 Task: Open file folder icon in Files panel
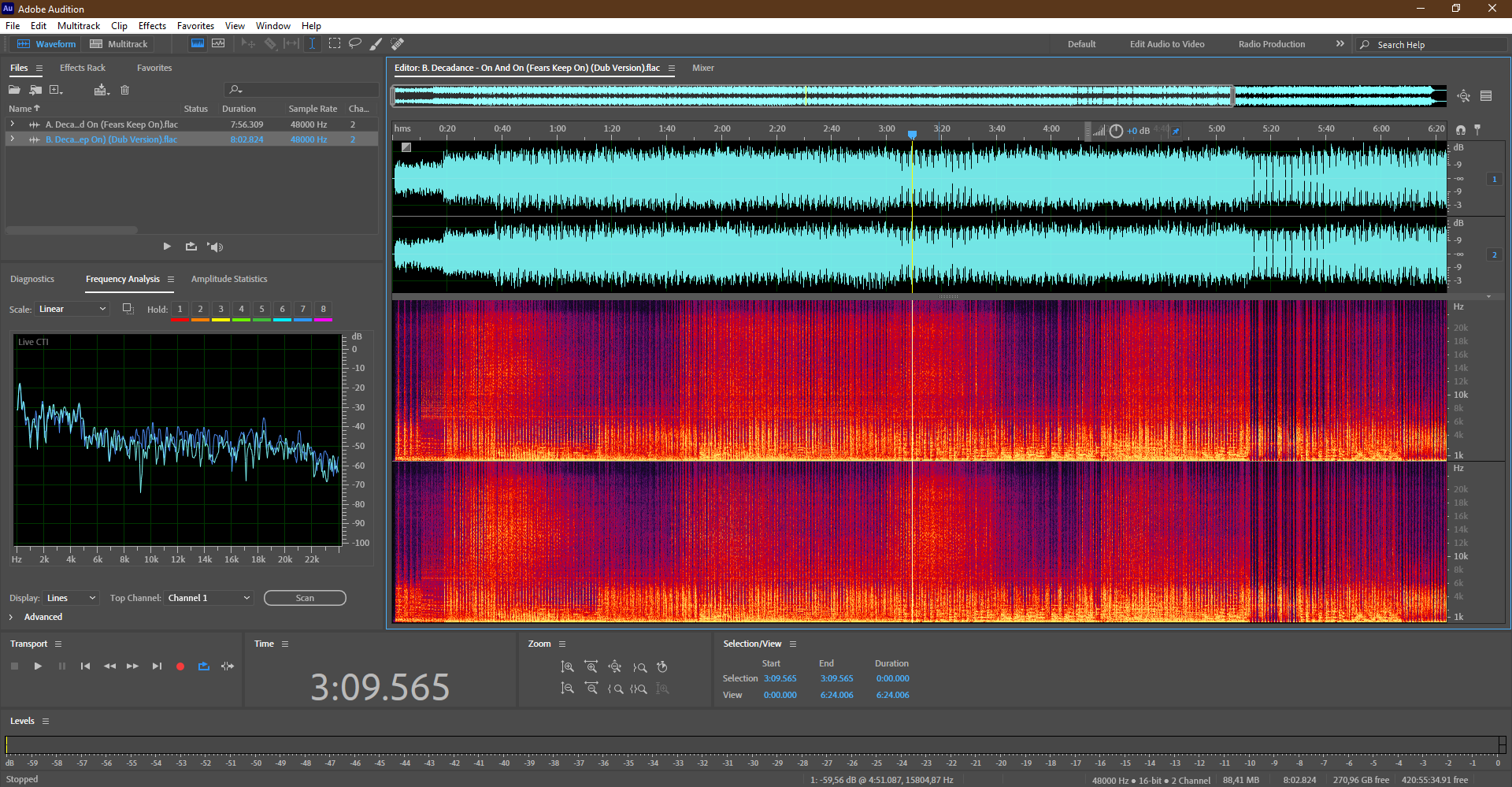(x=14, y=90)
